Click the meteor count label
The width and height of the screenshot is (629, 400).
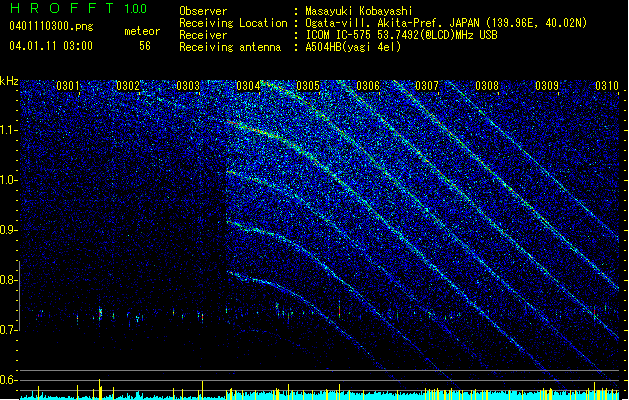[142, 31]
